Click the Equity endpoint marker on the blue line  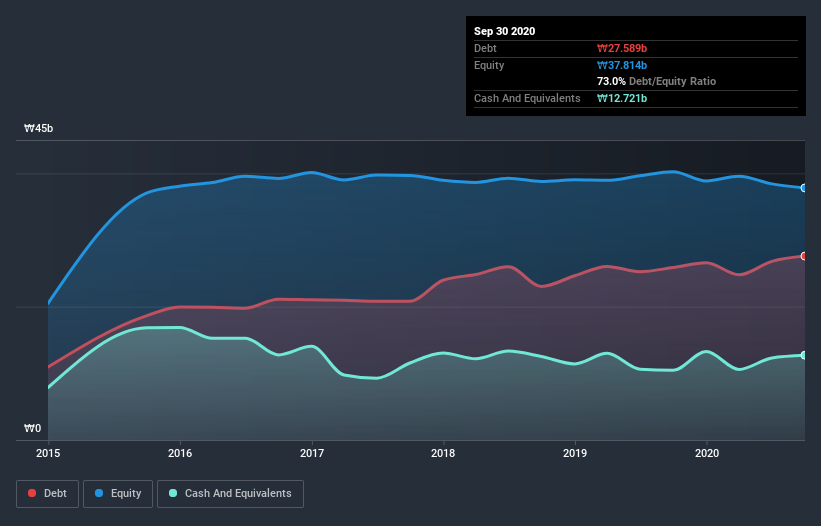[x=804, y=188]
